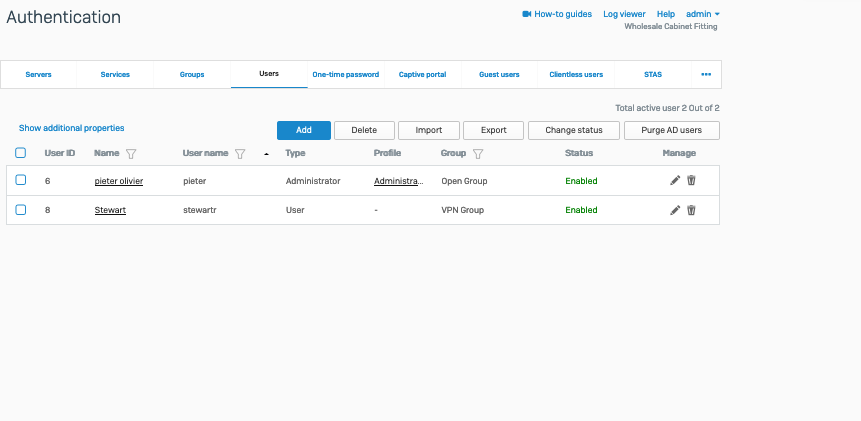Edit the Stewart user with pencil icon
This screenshot has width=861, height=421.
click(x=675, y=210)
